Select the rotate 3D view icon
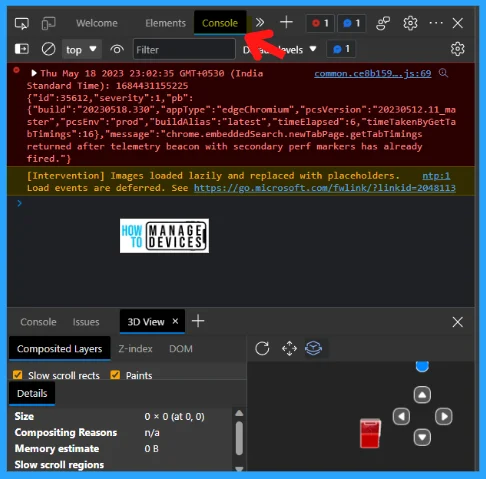This screenshot has width=486, height=479. [x=314, y=349]
